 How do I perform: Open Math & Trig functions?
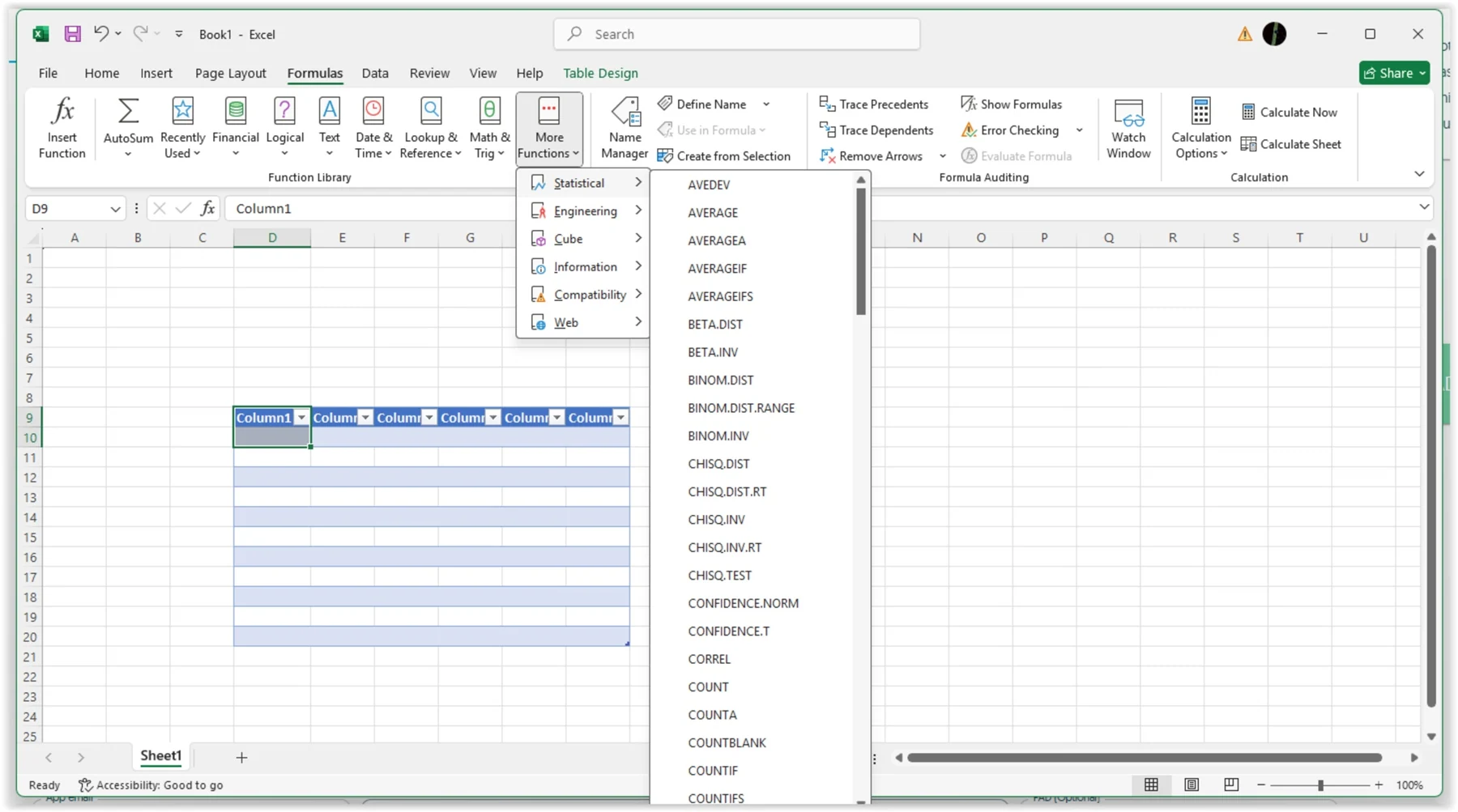[x=489, y=128]
